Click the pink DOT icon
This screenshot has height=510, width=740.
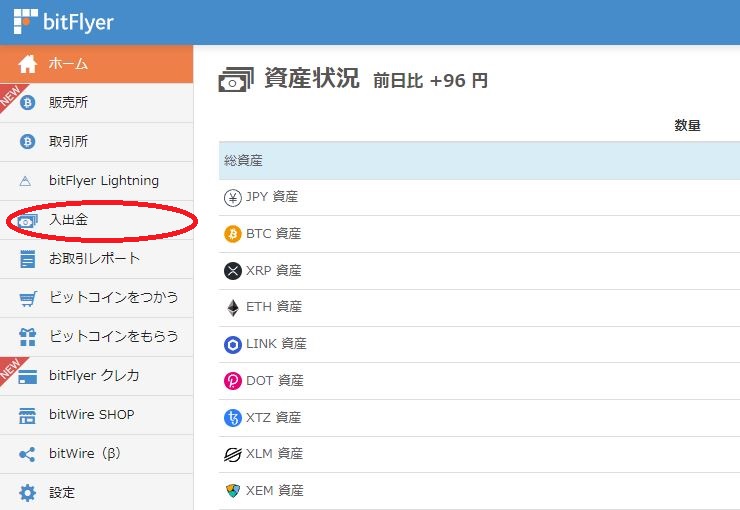(x=233, y=381)
